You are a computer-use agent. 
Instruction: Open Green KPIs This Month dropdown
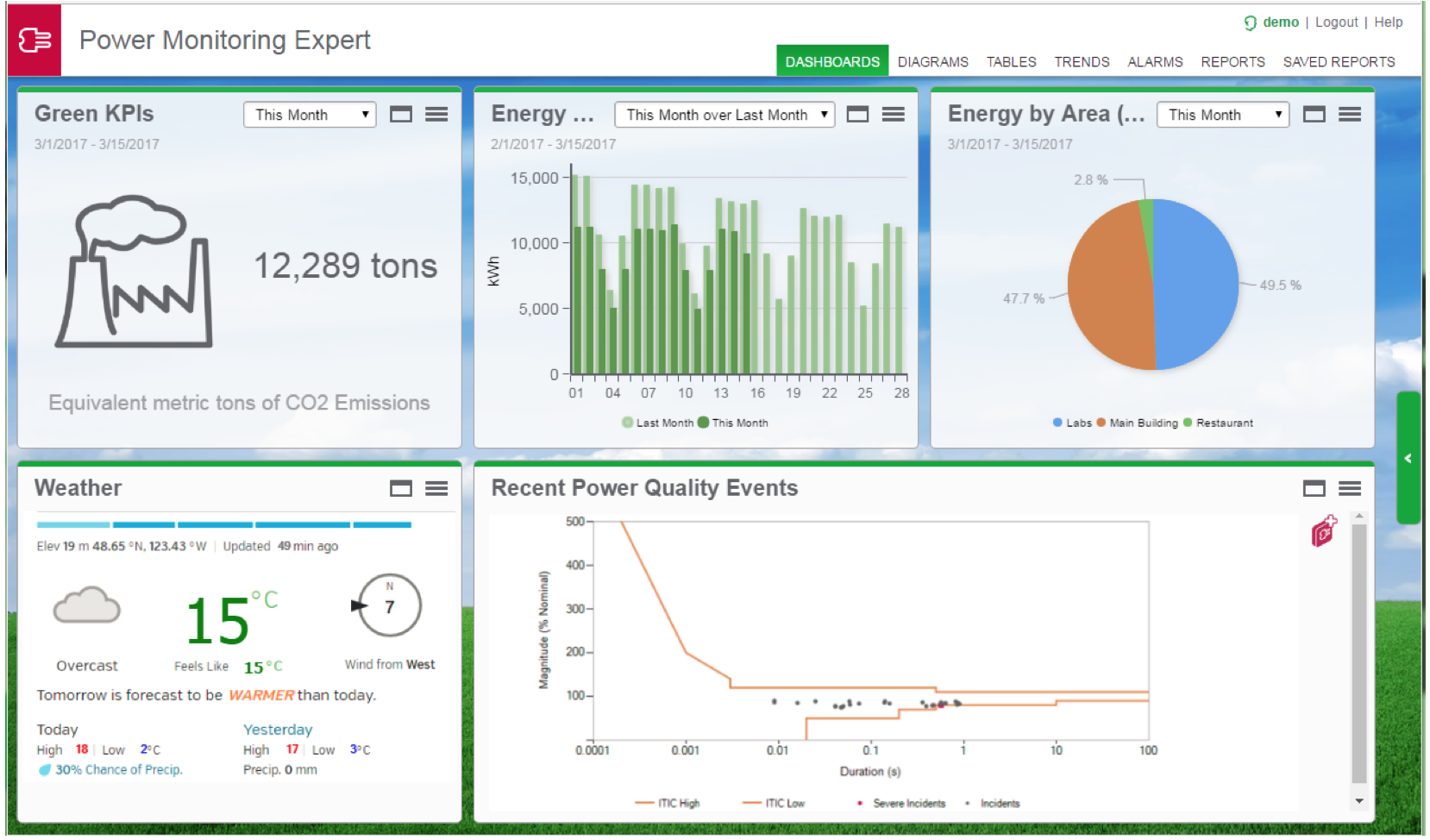pos(310,115)
